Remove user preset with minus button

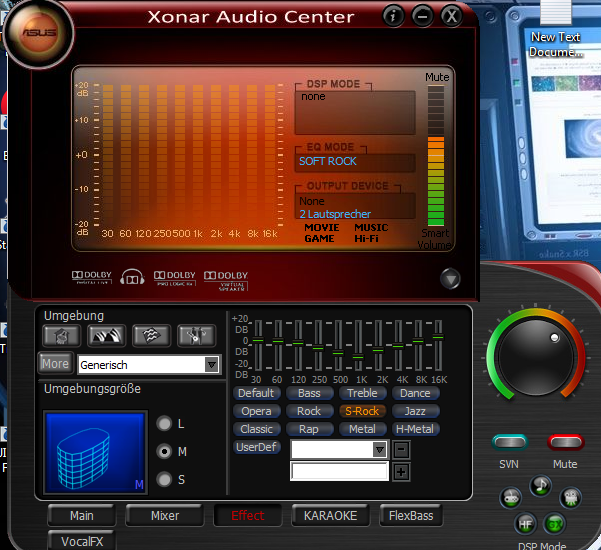point(401,450)
